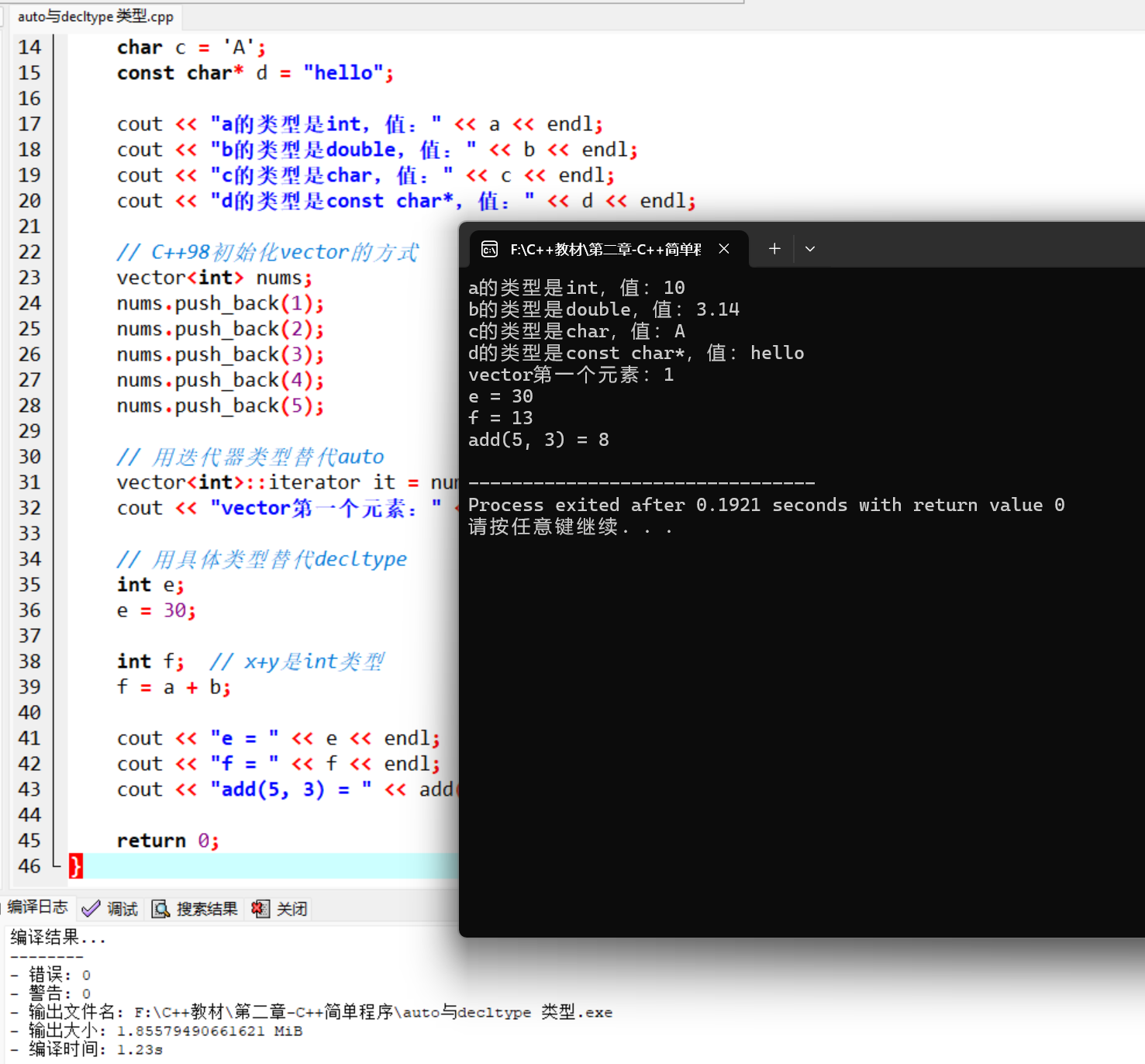The height and width of the screenshot is (1064, 1145).
Task: Click terminal output 'e = 30'
Action: 501,396
